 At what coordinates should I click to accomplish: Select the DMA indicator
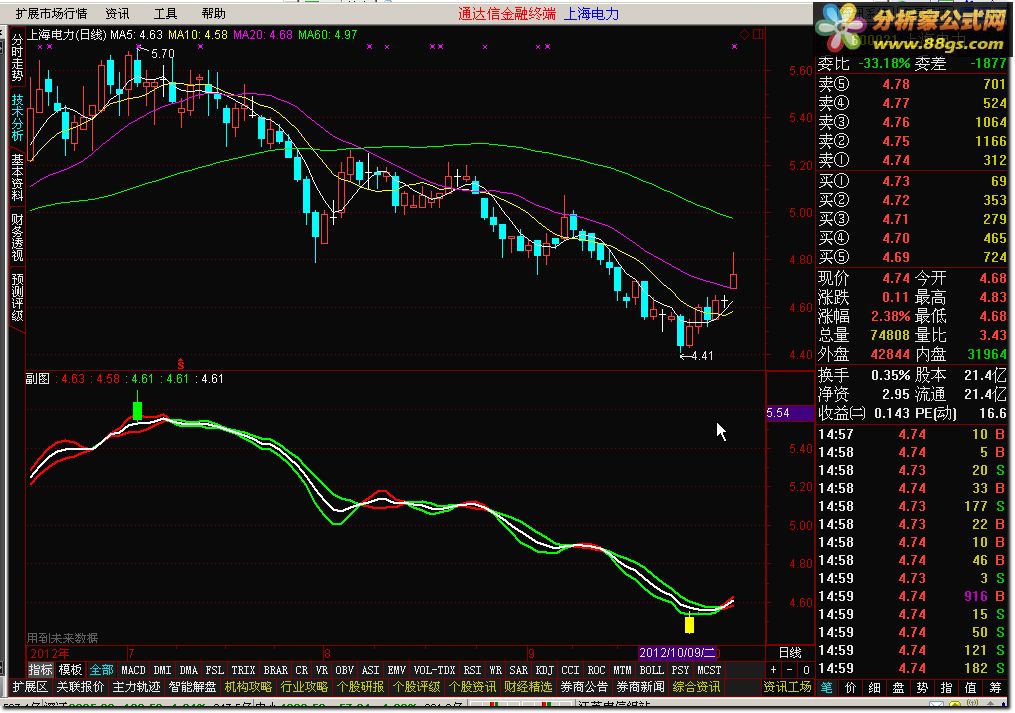(188, 670)
